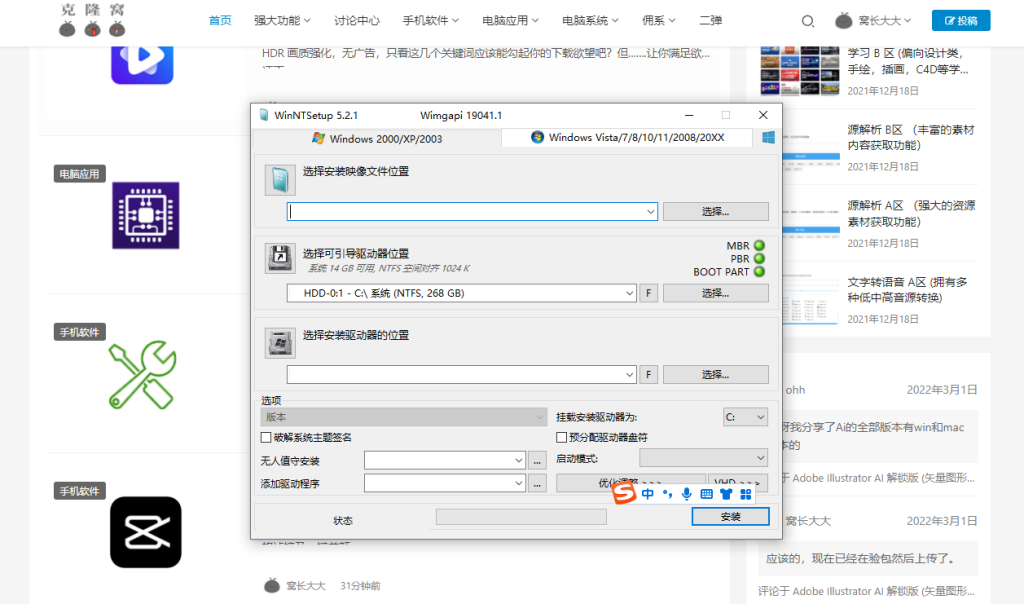The width and height of the screenshot is (1024, 604).
Task: Open 佣系 navigation menu
Action: point(658,21)
